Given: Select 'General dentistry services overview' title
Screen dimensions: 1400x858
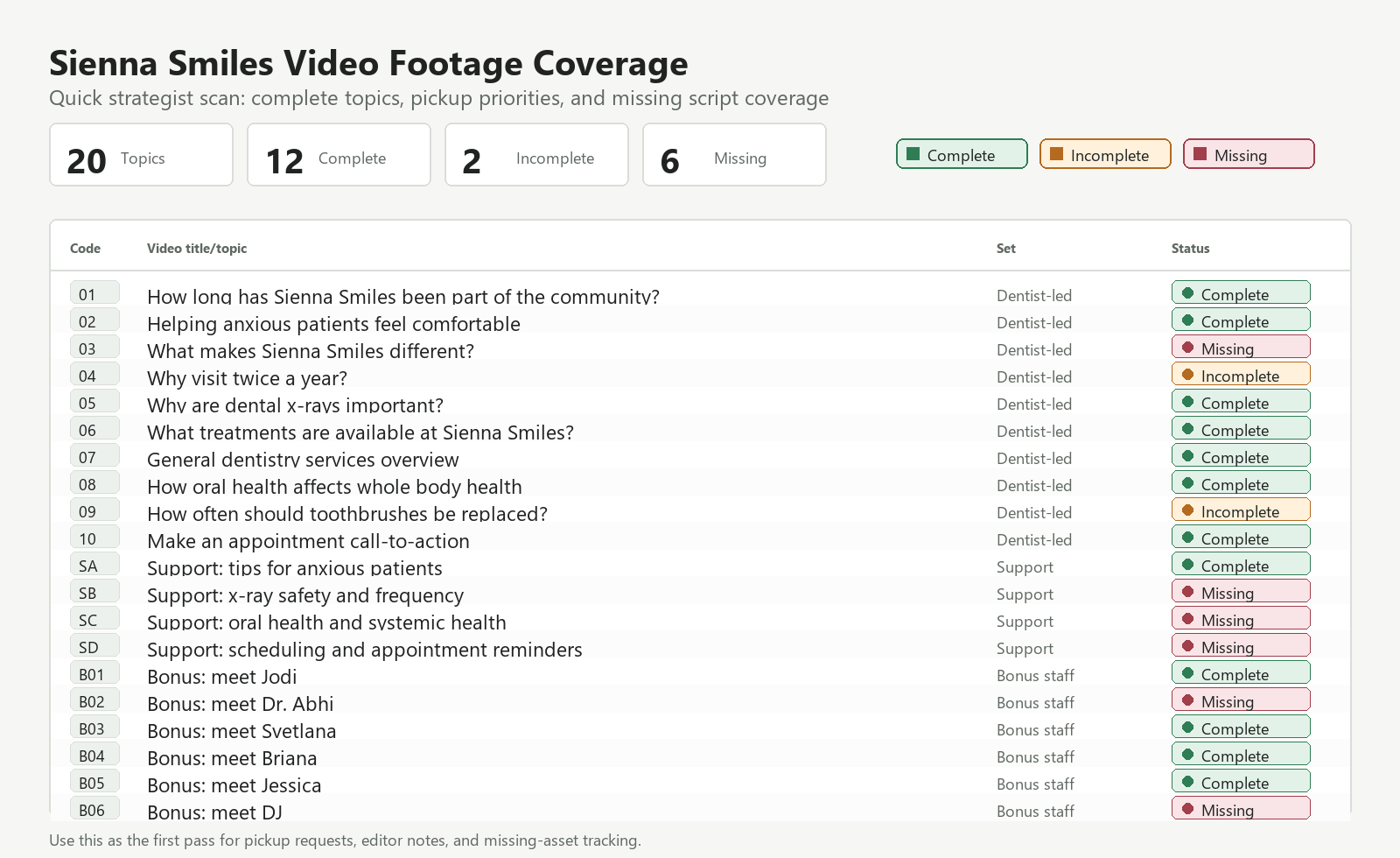Looking at the screenshot, I should (x=303, y=460).
